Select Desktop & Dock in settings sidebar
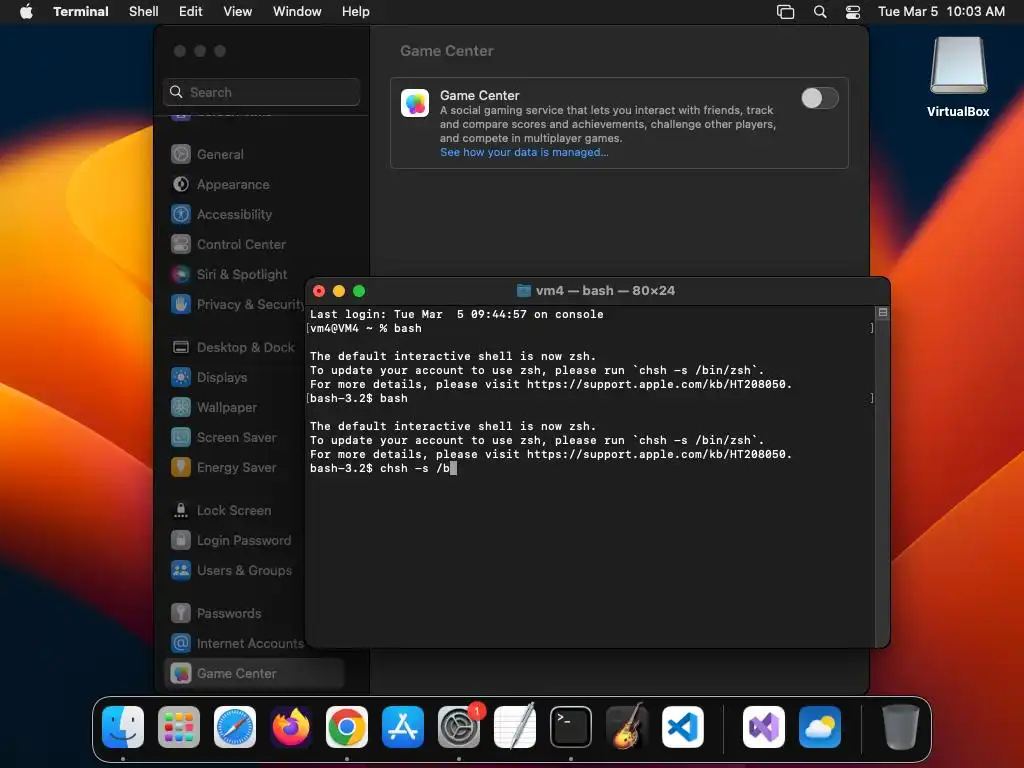1024x768 pixels. (235, 347)
